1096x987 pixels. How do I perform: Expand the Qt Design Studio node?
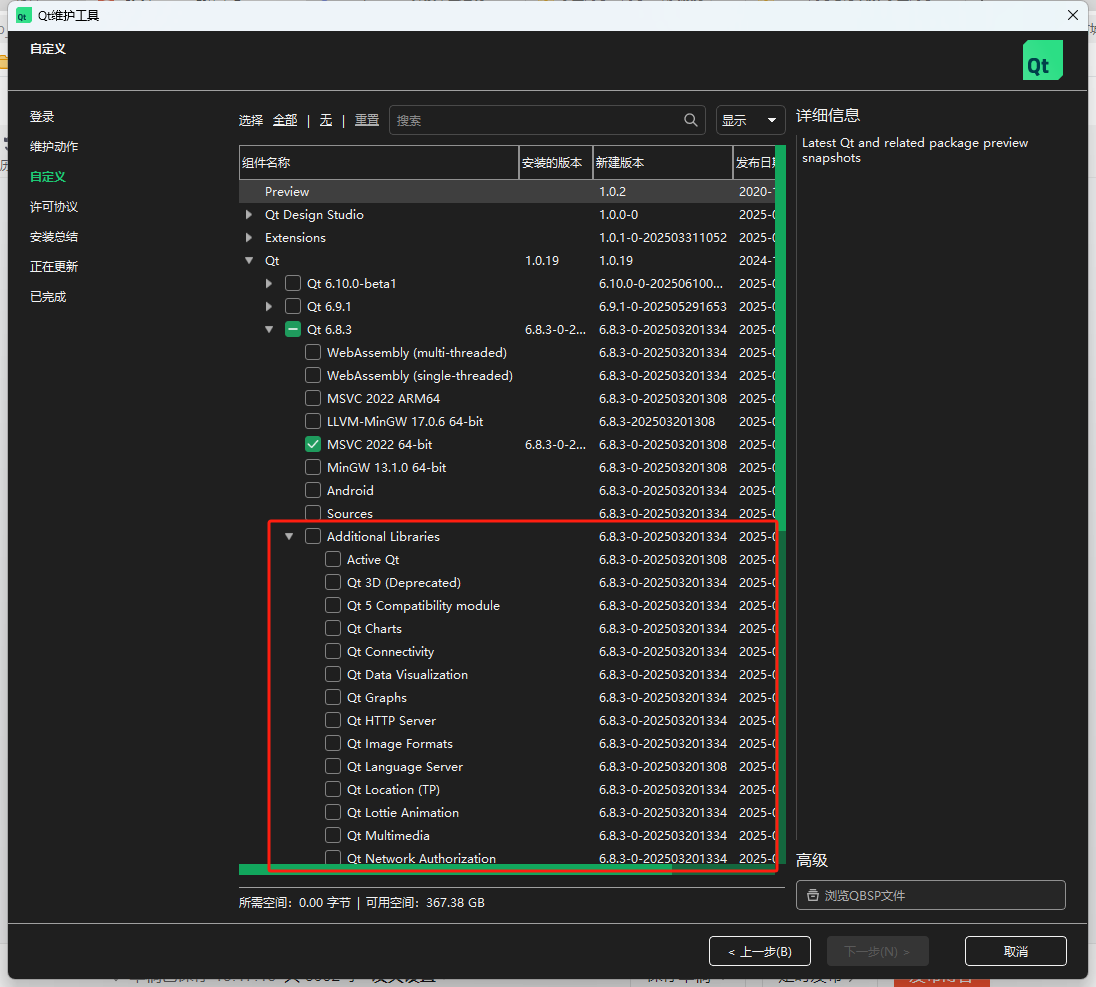pos(249,215)
